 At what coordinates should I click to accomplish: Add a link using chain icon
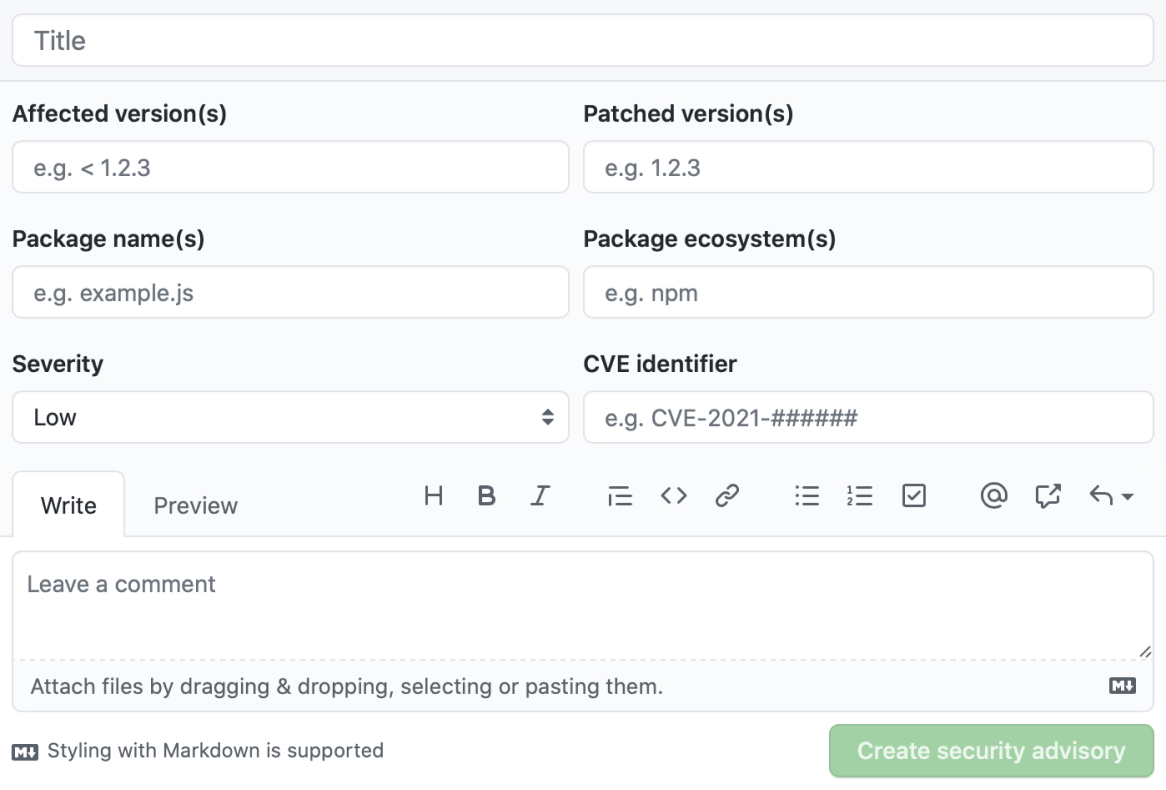pyautogui.click(x=727, y=496)
